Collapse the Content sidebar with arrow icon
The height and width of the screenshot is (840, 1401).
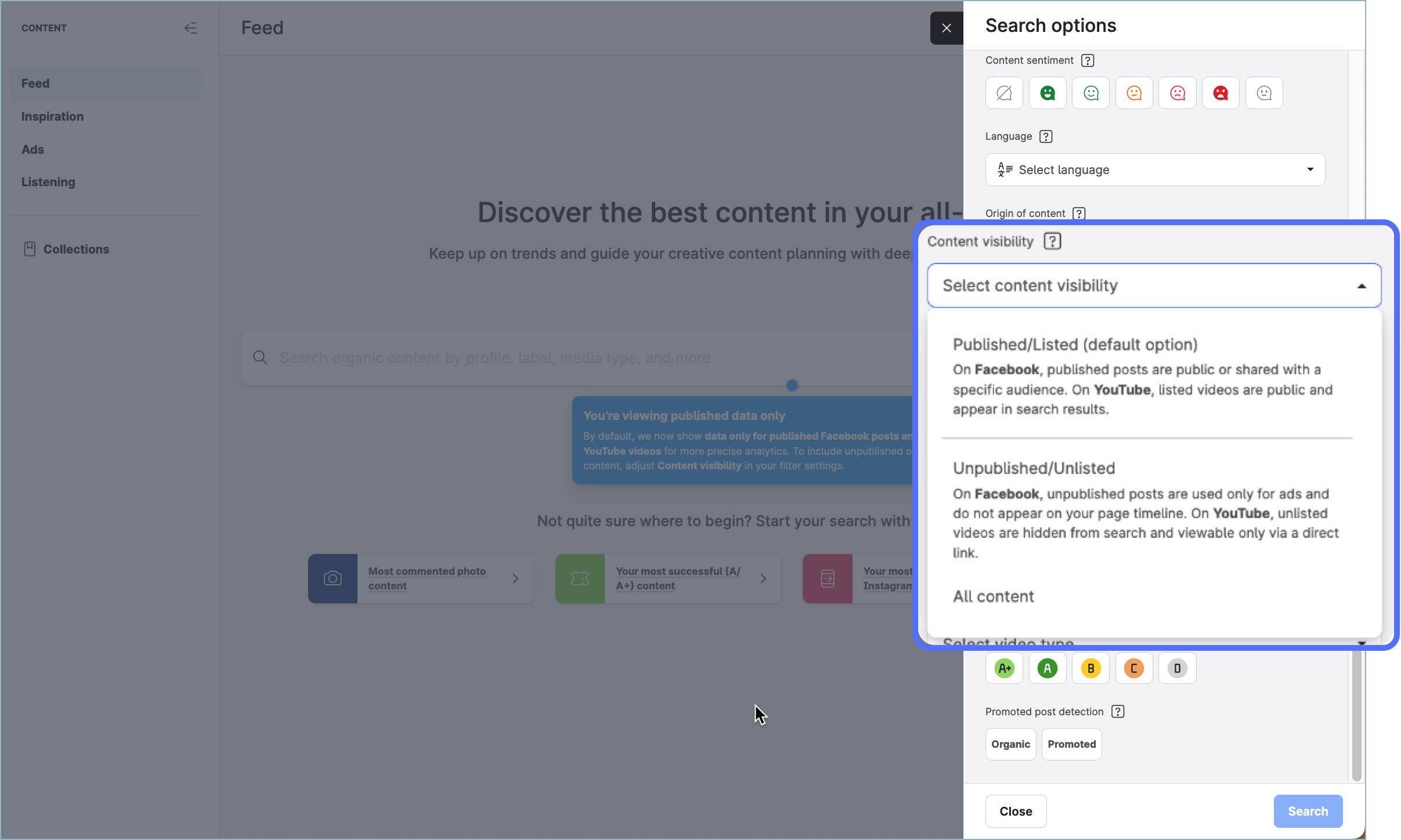tap(190, 28)
